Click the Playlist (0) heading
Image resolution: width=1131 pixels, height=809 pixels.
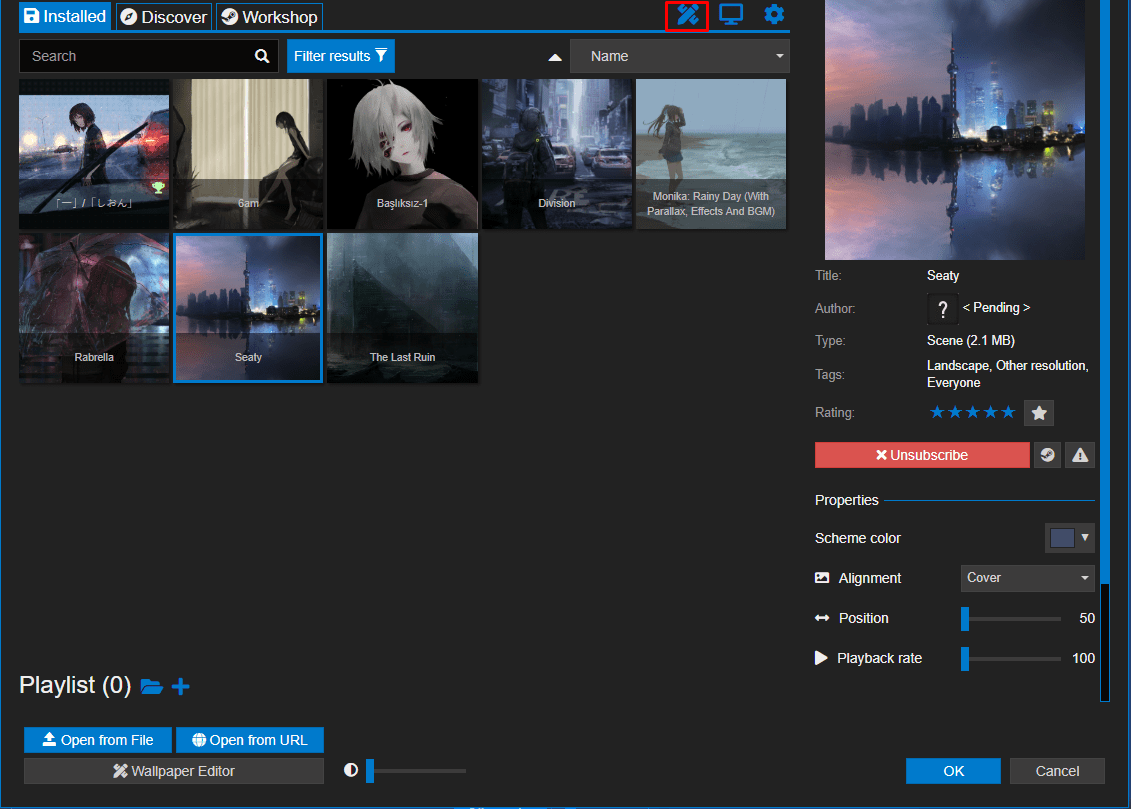75,685
